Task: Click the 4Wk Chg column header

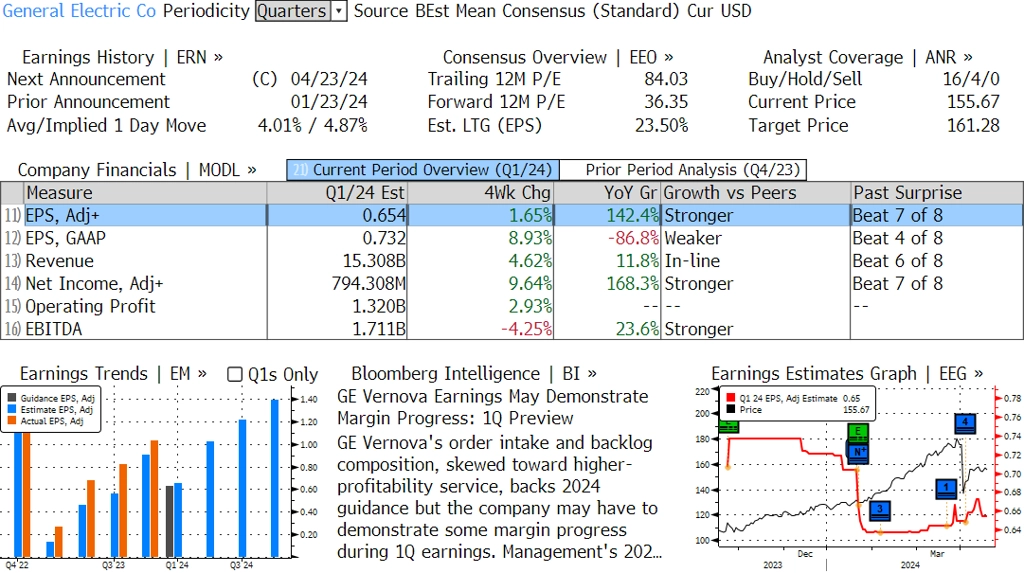Action: tap(481, 193)
